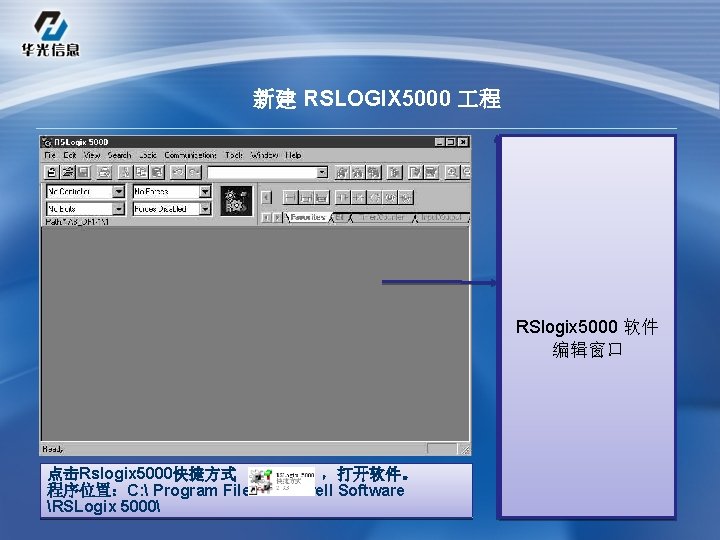Click the middle binoculars Find Next icon
This screenshot has height=540, width=720.
(x=358, y=172)
